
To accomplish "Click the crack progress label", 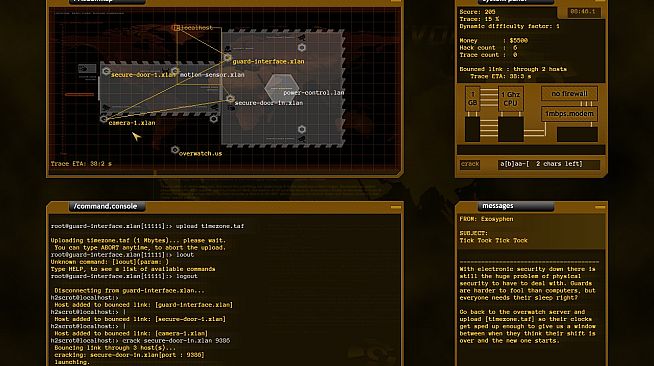I will click(x=470, y=164).
